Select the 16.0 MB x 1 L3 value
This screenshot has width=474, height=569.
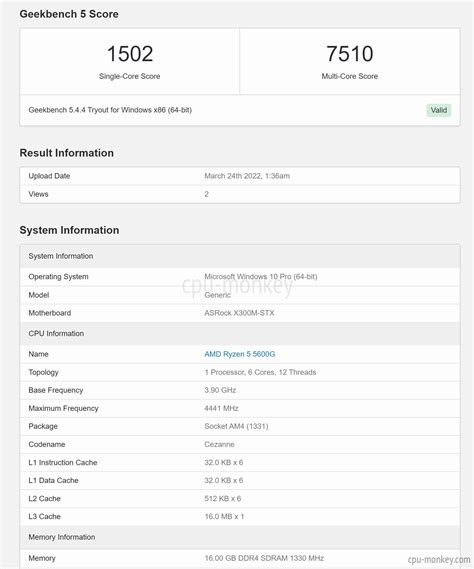224,516
